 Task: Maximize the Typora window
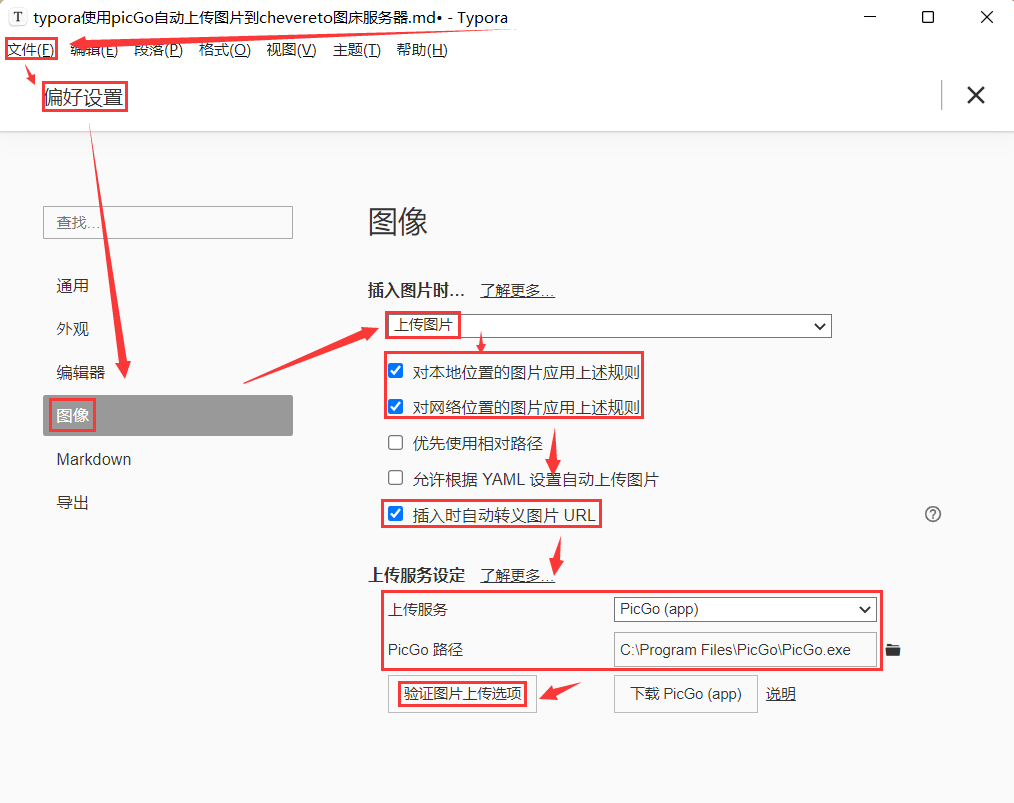928,17
